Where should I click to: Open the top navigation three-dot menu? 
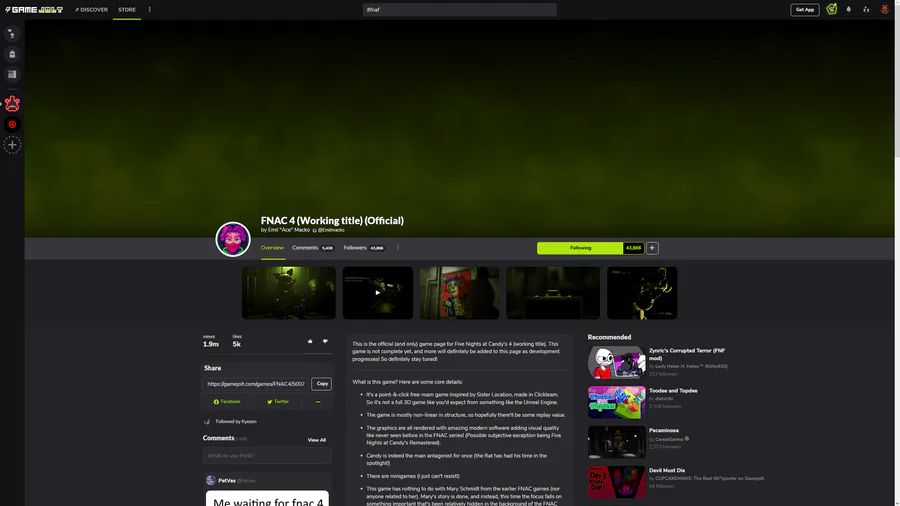(150, 9)
